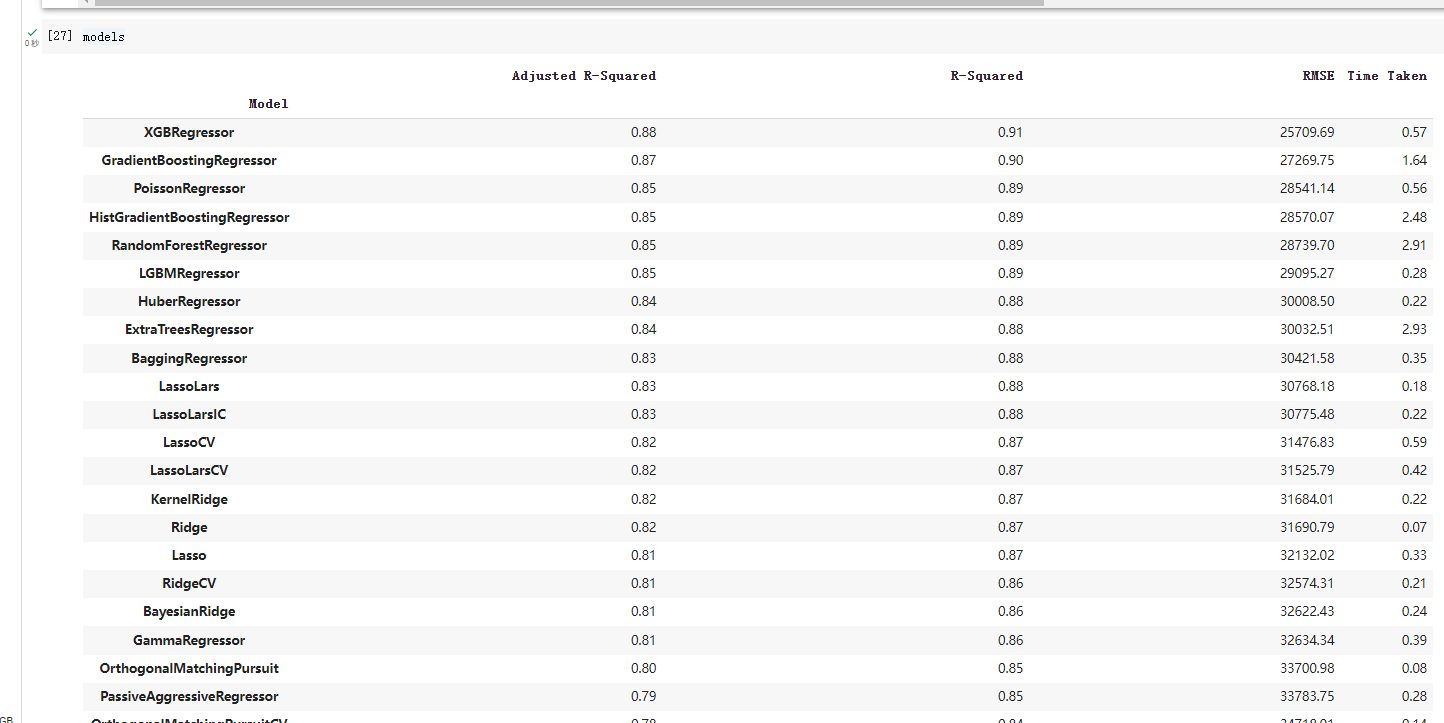Click RandomForestRegressor's Time Taken value 2.91
The image size is (1444, 723).
click(1413, 245)
